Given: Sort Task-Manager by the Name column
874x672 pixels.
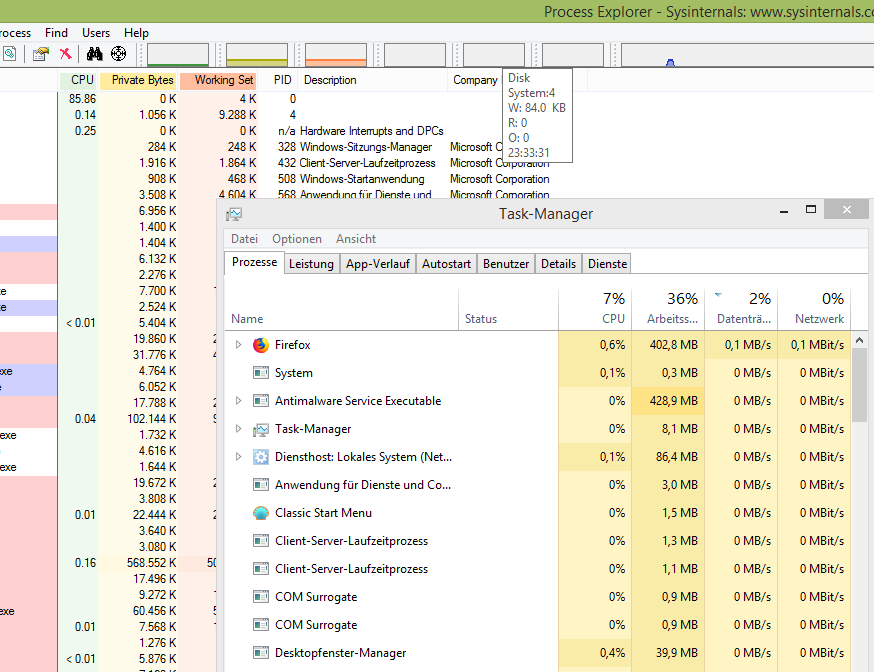Looking at the screenshot, I should coord(341,309).
